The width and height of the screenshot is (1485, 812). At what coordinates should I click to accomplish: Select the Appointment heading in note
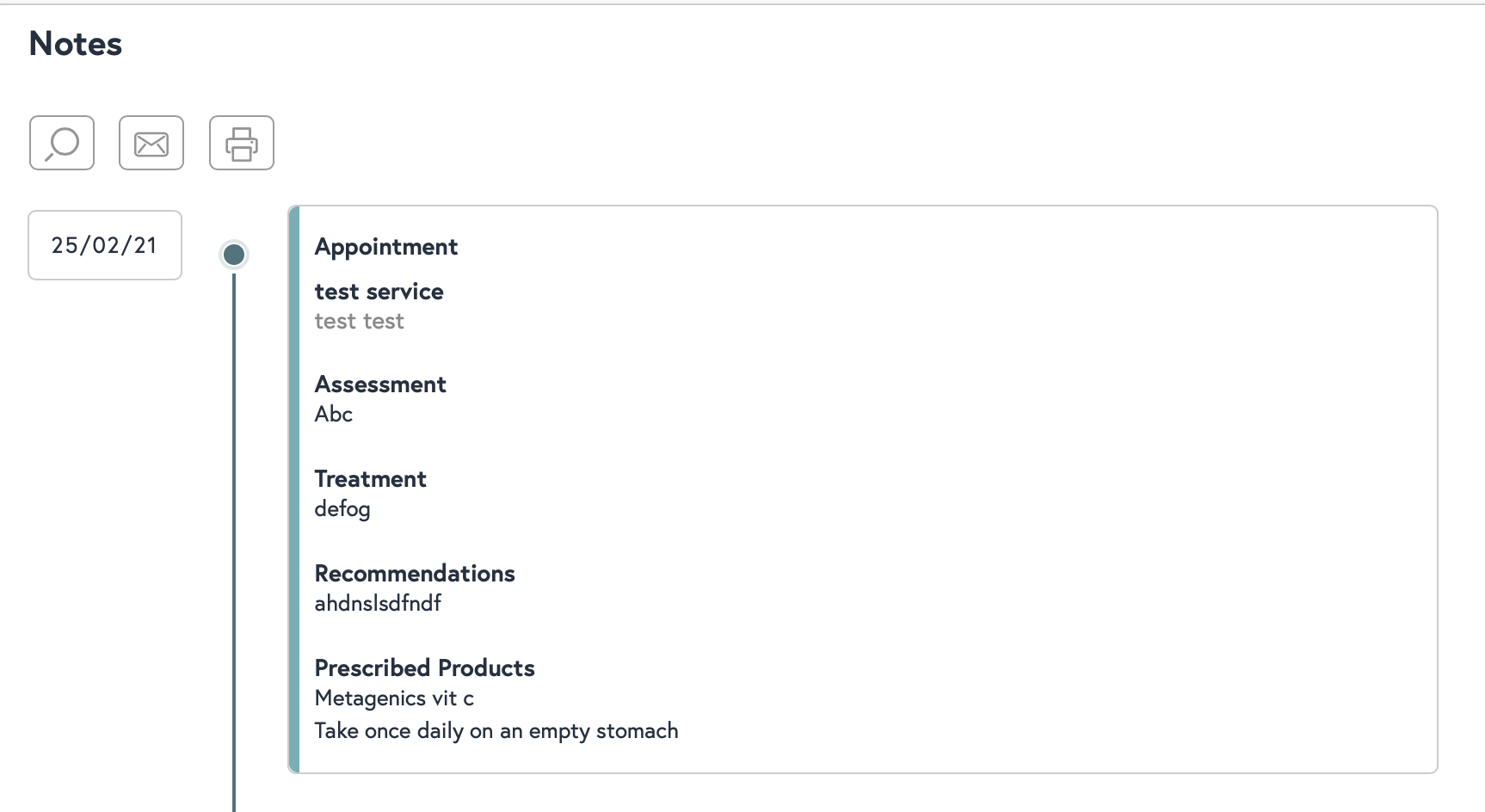tap(386, 247)
